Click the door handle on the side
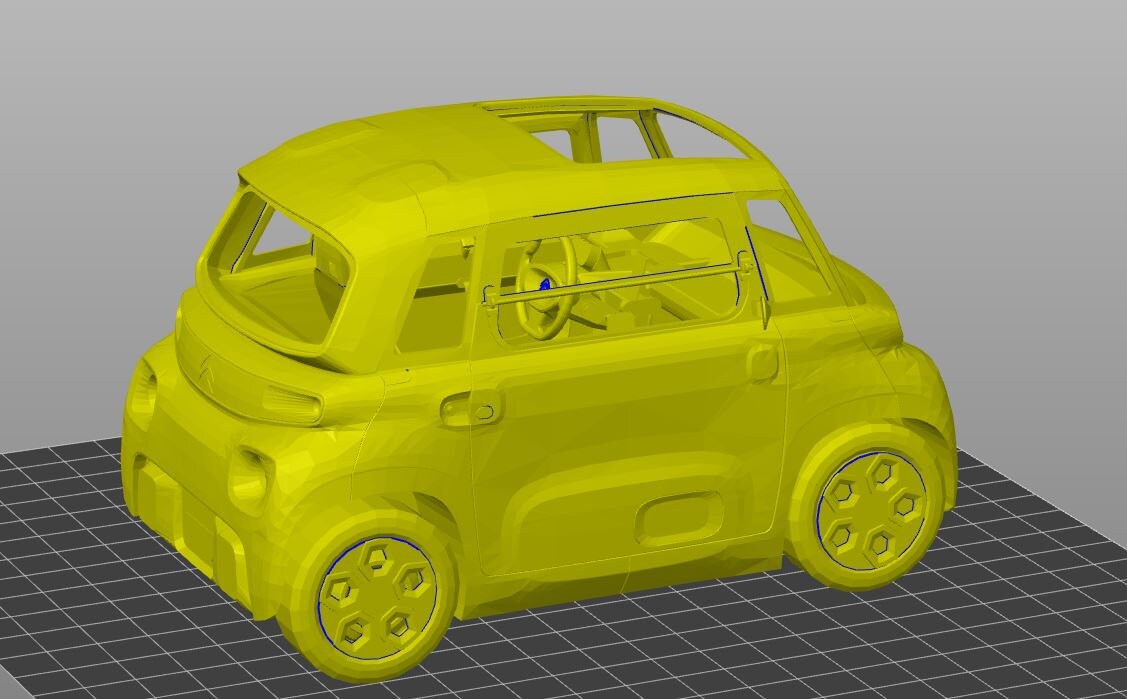 (x=470, y=408)
